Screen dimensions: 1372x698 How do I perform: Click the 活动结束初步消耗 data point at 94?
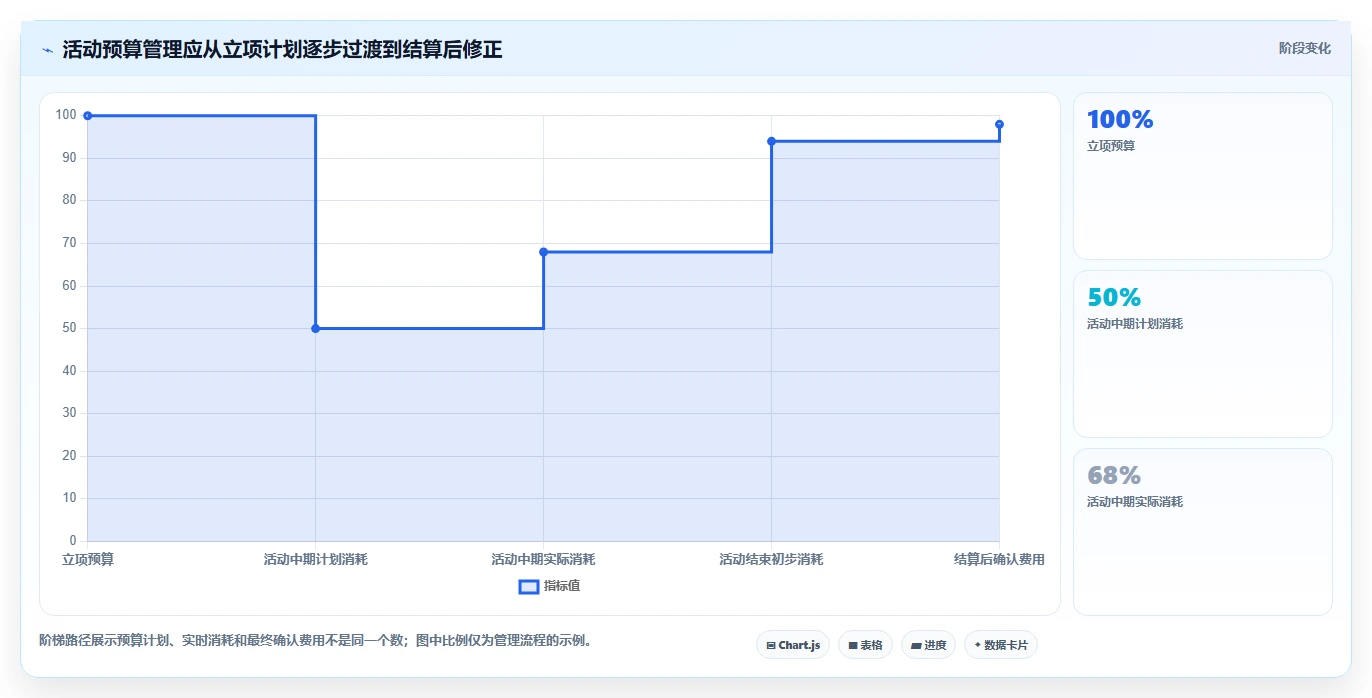pos(771,141)
